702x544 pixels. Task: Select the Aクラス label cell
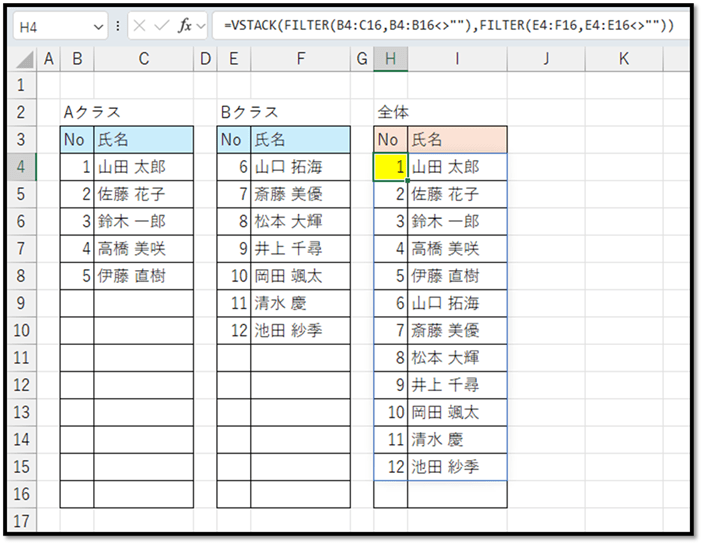pyautogui.click(x=92, y=112)
